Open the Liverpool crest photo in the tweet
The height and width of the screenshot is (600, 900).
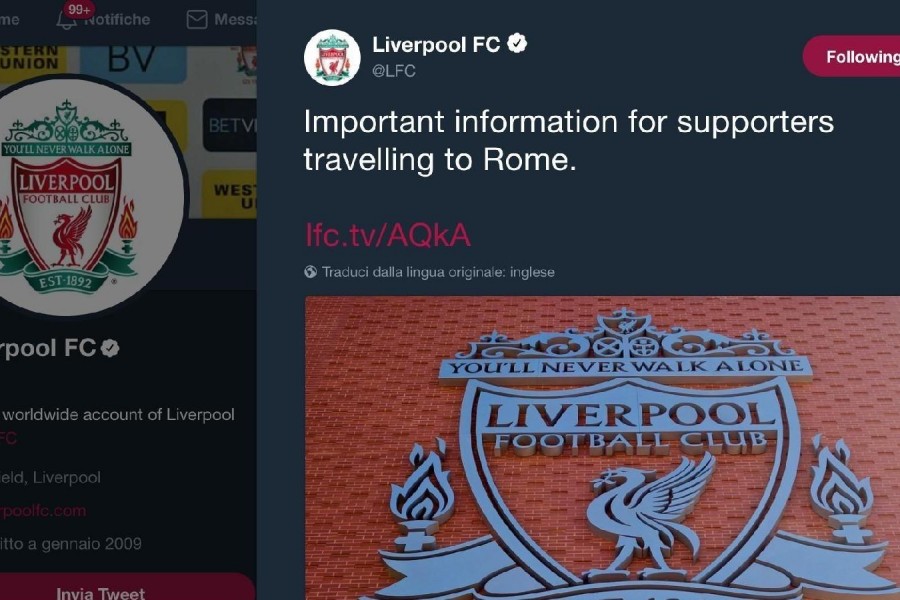[x=602, y=448]
